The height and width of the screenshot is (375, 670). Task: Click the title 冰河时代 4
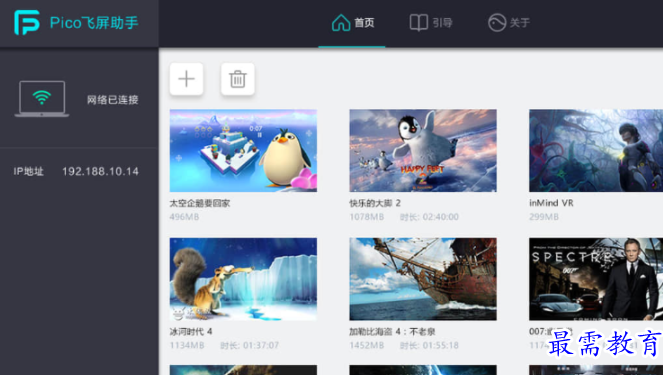191,331
